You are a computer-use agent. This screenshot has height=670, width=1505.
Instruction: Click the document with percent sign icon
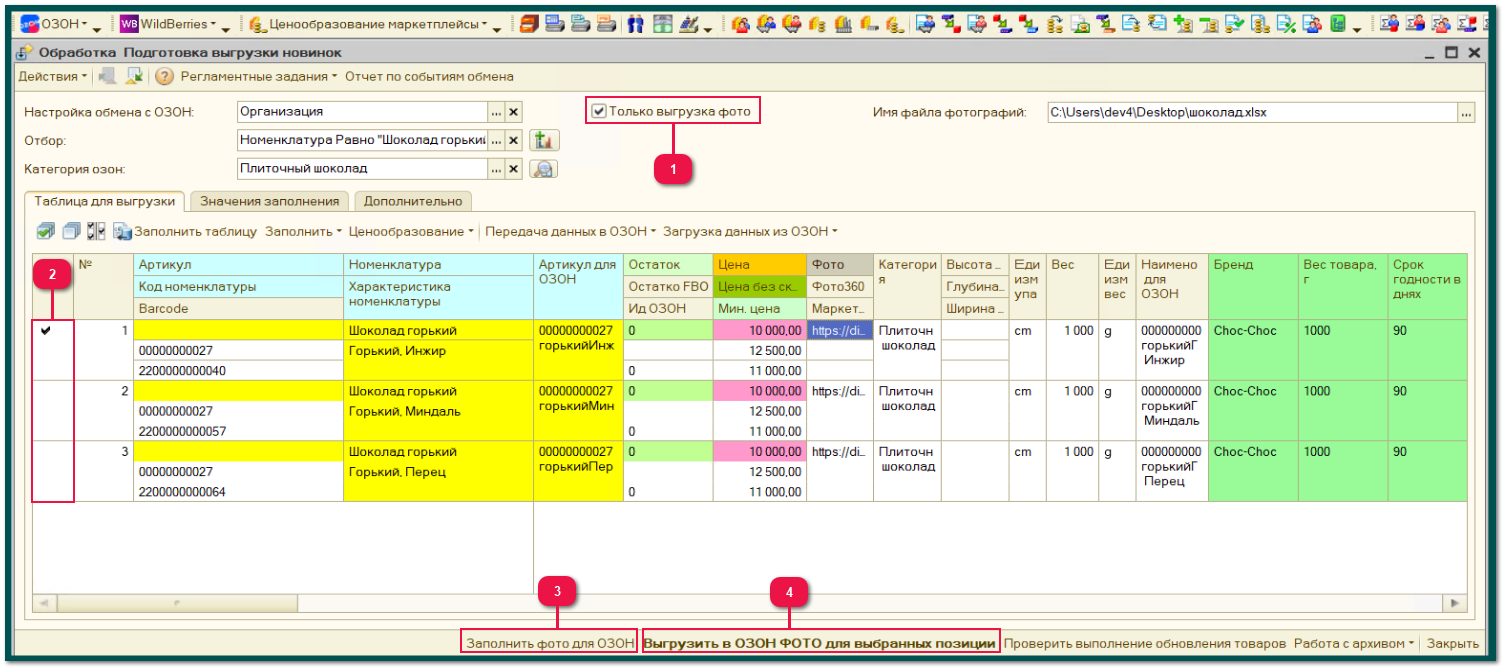[1286, 24]
